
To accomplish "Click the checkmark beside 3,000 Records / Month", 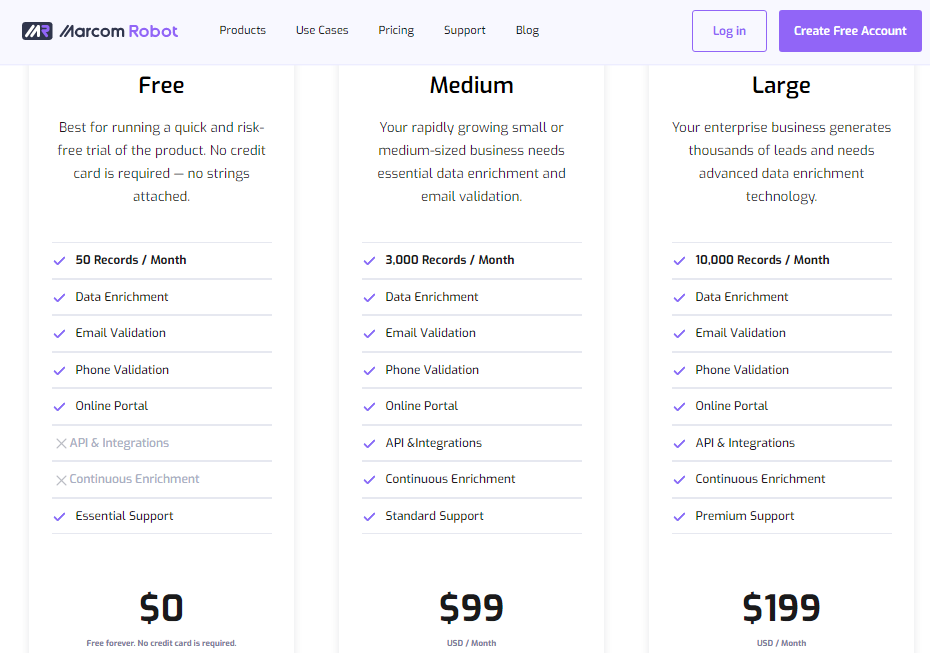I will click(x=370, y=260).
